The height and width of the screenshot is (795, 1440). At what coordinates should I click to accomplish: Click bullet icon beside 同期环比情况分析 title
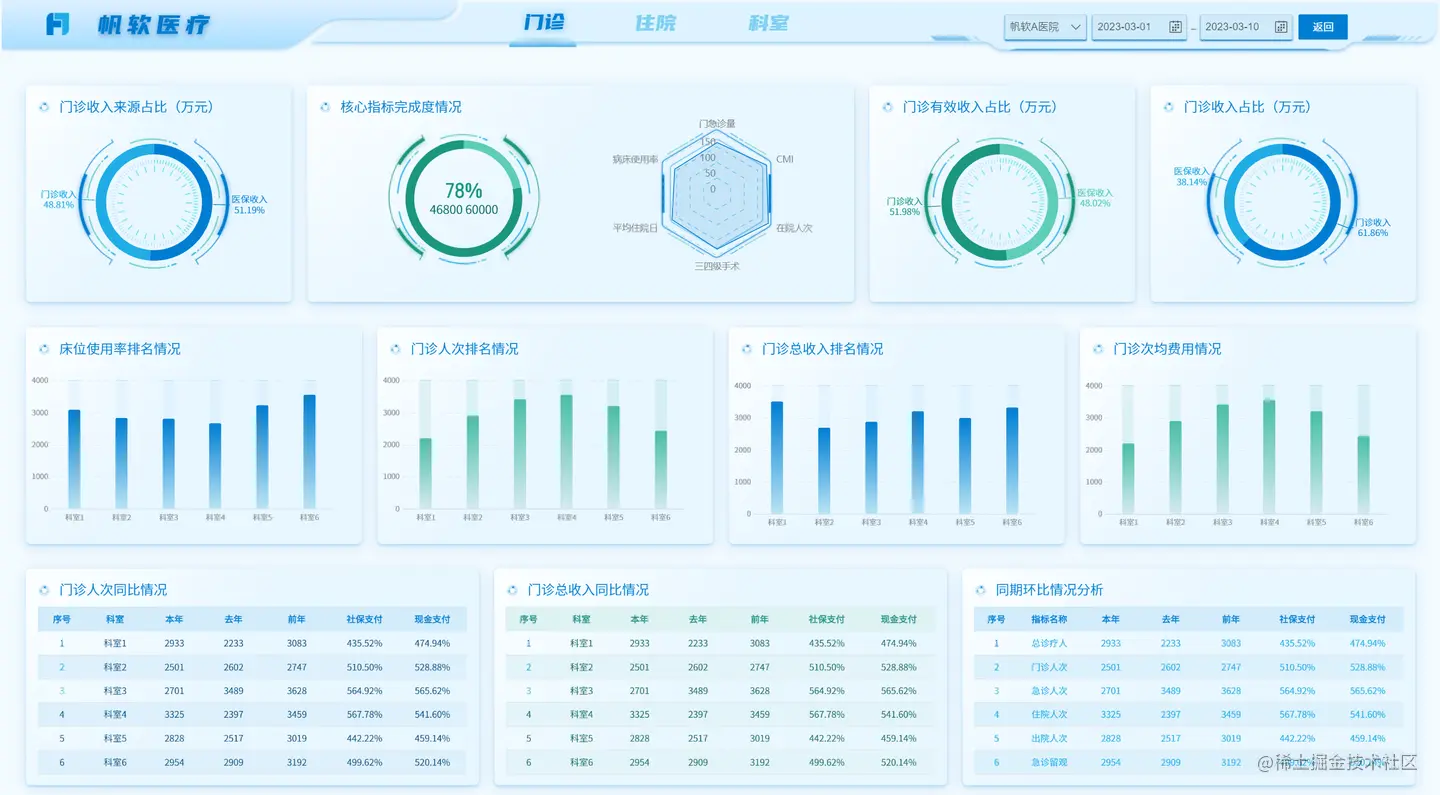coord(980,590)
